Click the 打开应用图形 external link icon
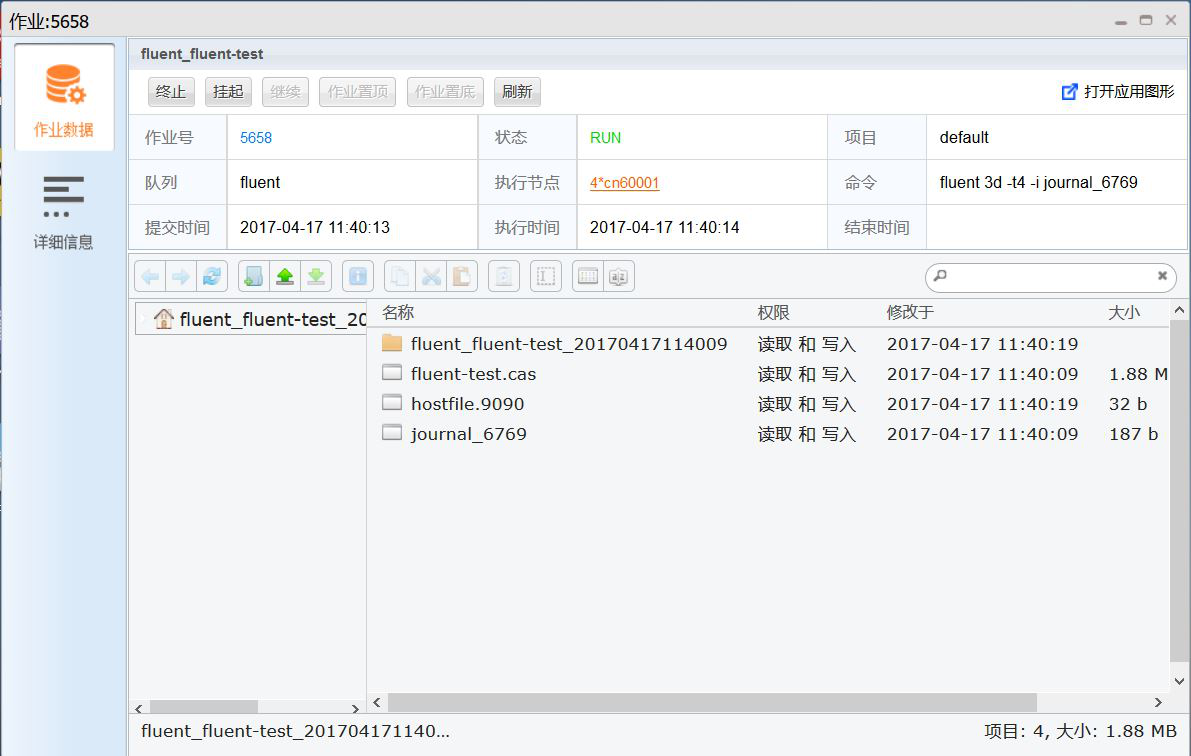Screen dimensions: 1191x756 click(x=1069, y=92)
